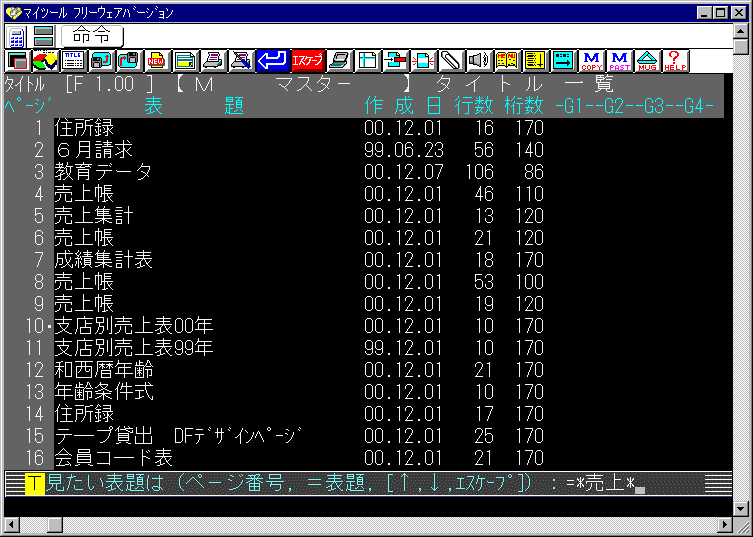Click the yellow T prompt indicator
This screenshot has width=753, height=537.
pyautogui.click(x=35, y=484)
